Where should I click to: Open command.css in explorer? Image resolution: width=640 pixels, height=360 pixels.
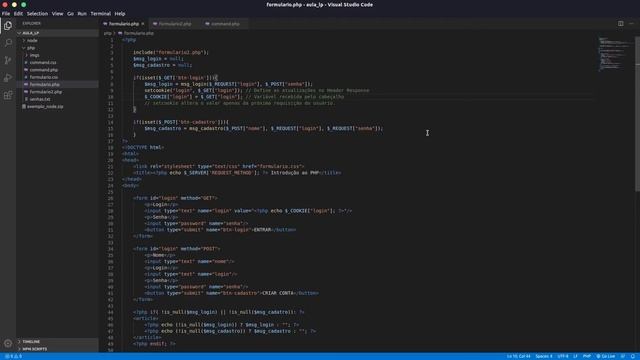point(43,62)
